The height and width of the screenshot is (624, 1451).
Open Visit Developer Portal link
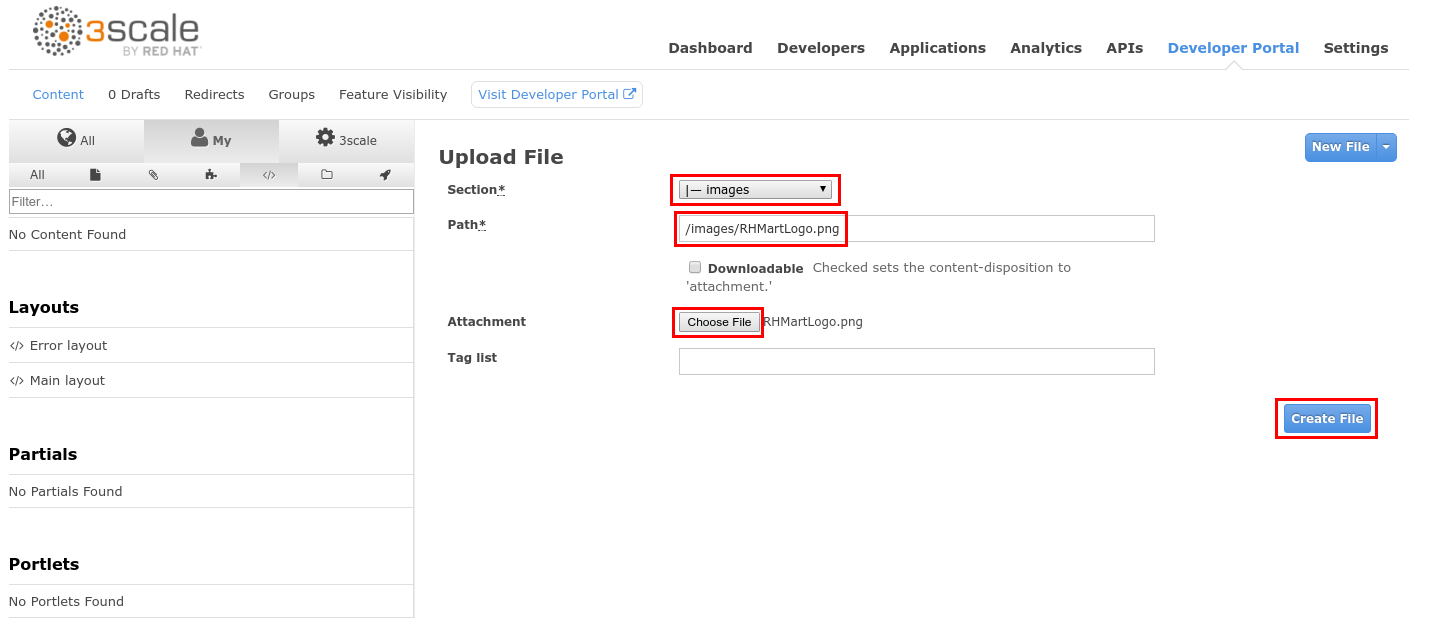[556, 95]
